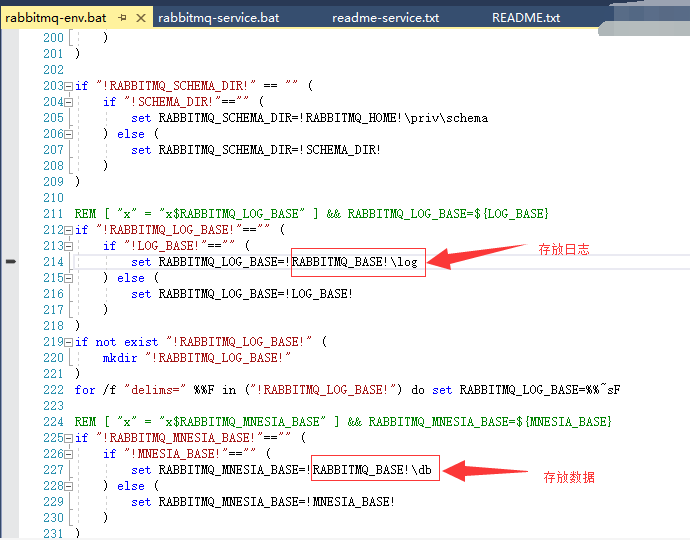The height and width of the screenshot is (540, 690).
Task: Click the 'else' keyword on line 206
Action: [131, 134]
